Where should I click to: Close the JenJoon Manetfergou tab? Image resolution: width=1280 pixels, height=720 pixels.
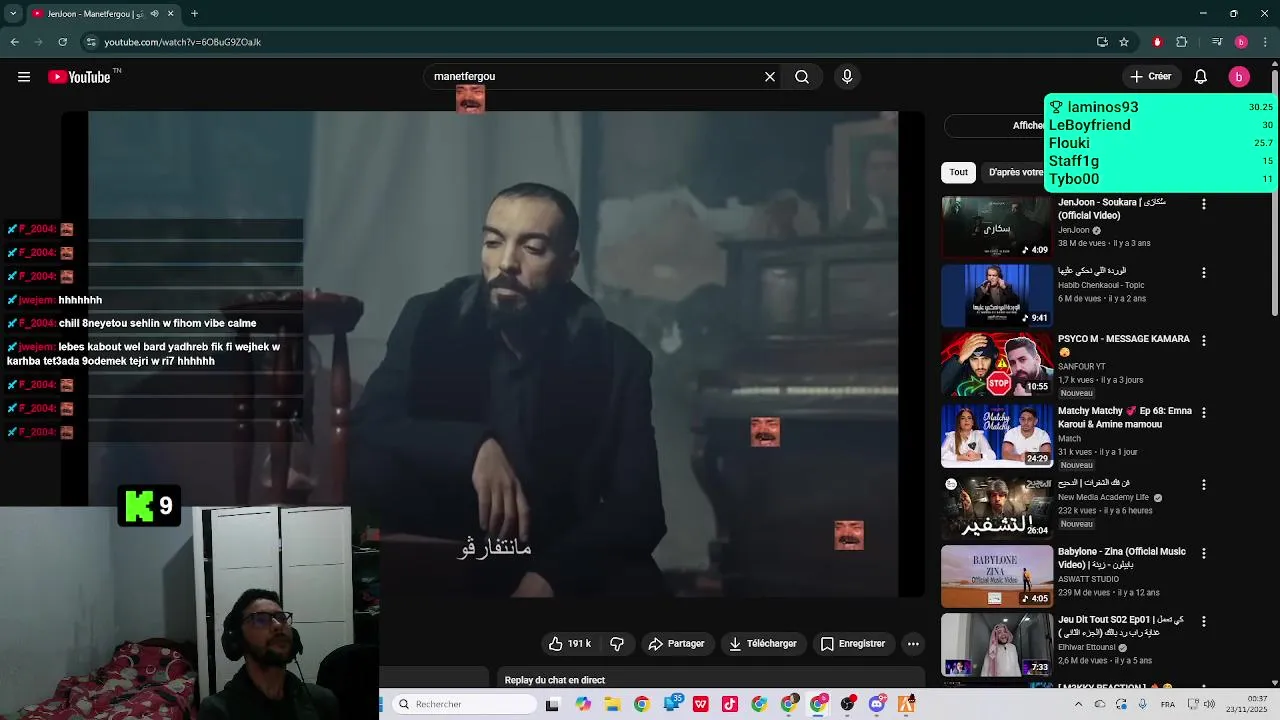click(x=170, y=14)
